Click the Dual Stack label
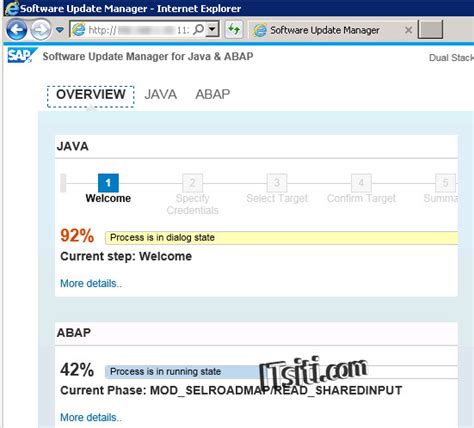 451,58
